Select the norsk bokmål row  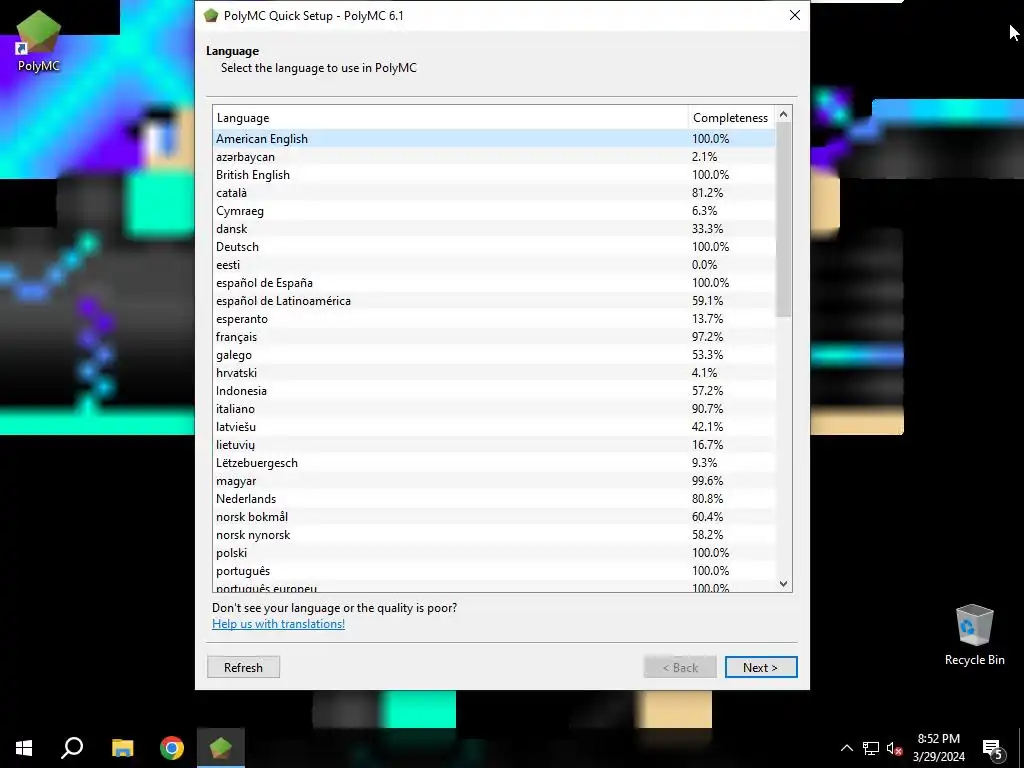[494, 517]
